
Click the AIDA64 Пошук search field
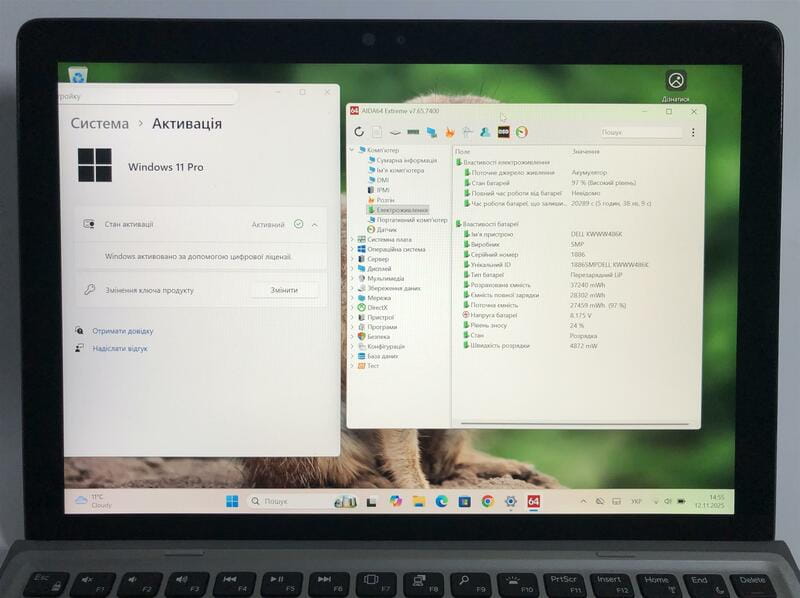639,132
